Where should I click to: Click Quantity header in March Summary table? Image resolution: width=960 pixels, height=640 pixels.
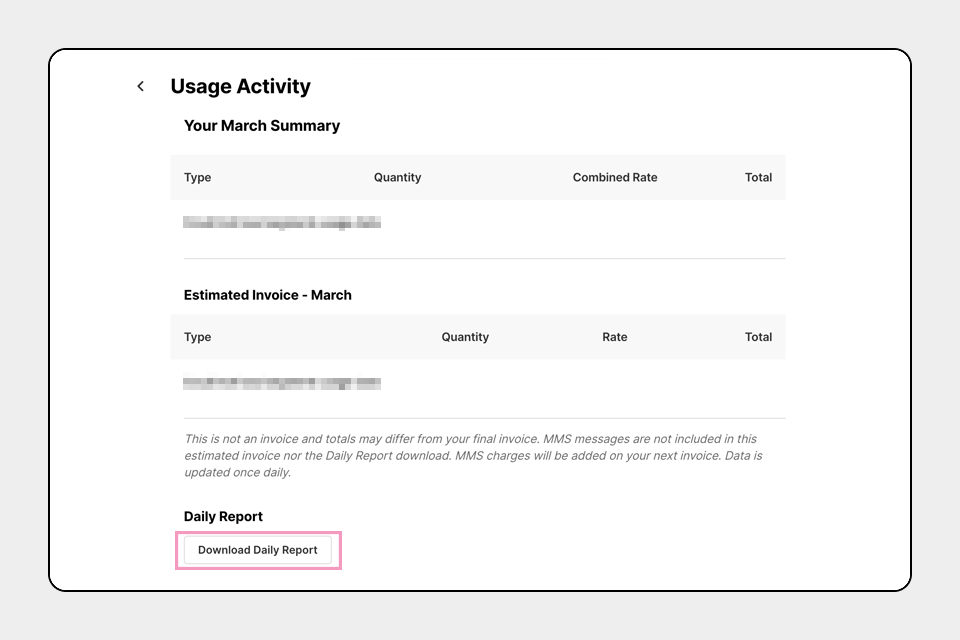point(397,177)
